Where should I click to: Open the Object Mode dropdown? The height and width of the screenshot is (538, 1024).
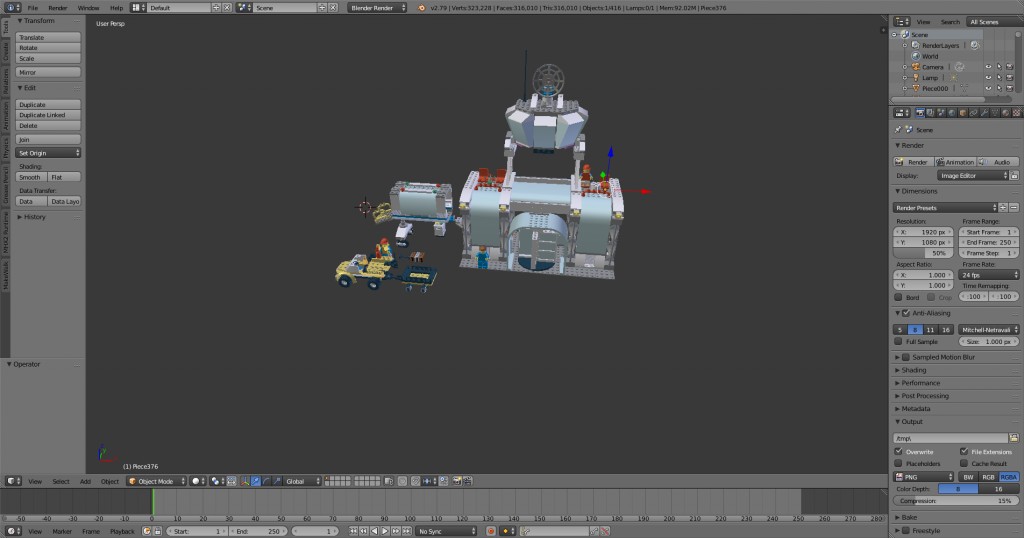pos(156,481)
